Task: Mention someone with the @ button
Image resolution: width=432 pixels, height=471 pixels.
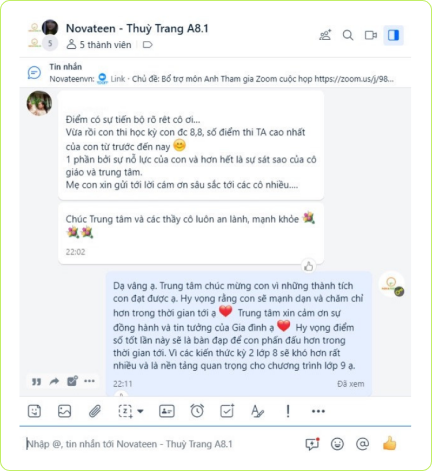Action: 362,444
